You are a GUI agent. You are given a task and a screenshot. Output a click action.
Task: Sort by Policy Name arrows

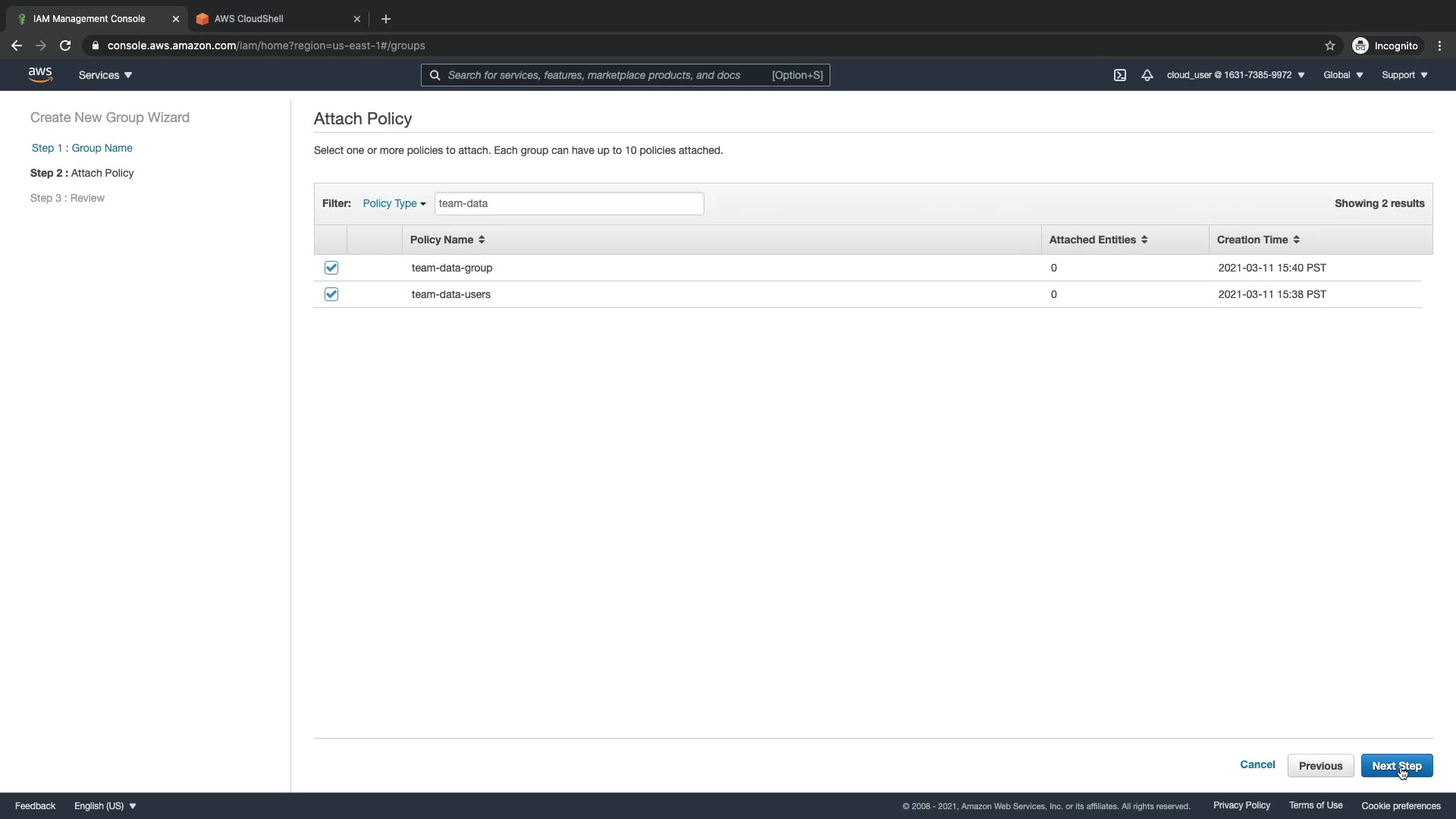tap(482, 240)
